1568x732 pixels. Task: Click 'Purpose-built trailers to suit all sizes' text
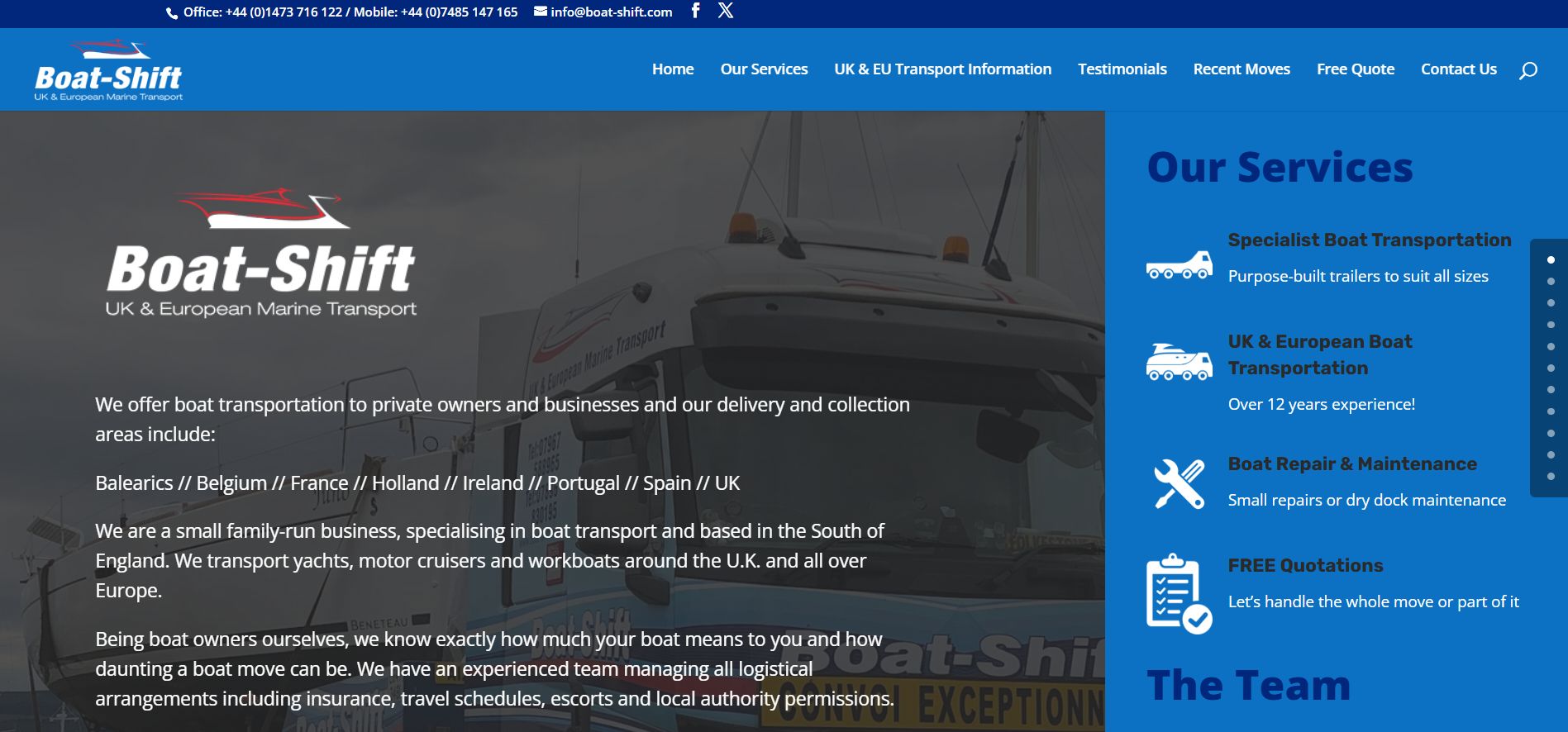pos(1358,277)
